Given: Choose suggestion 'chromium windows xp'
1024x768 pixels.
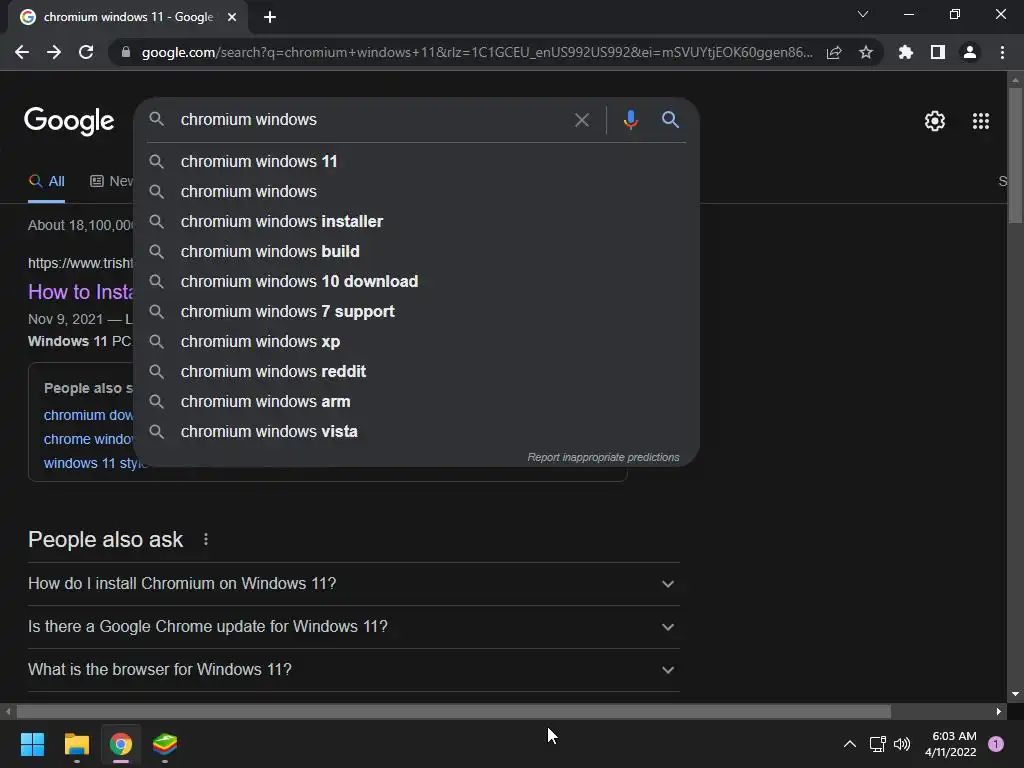Looking at the screenshot, I should (x=416, y=342).
